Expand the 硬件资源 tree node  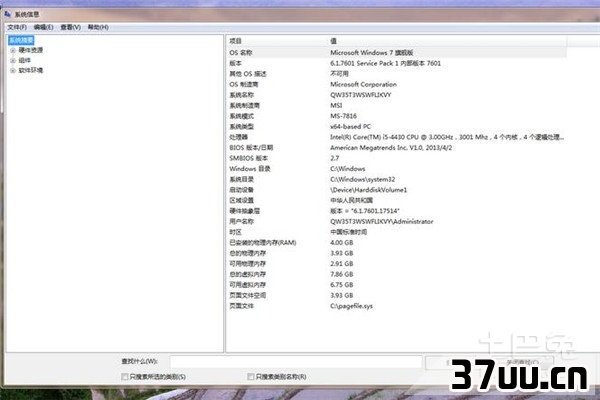13,51
